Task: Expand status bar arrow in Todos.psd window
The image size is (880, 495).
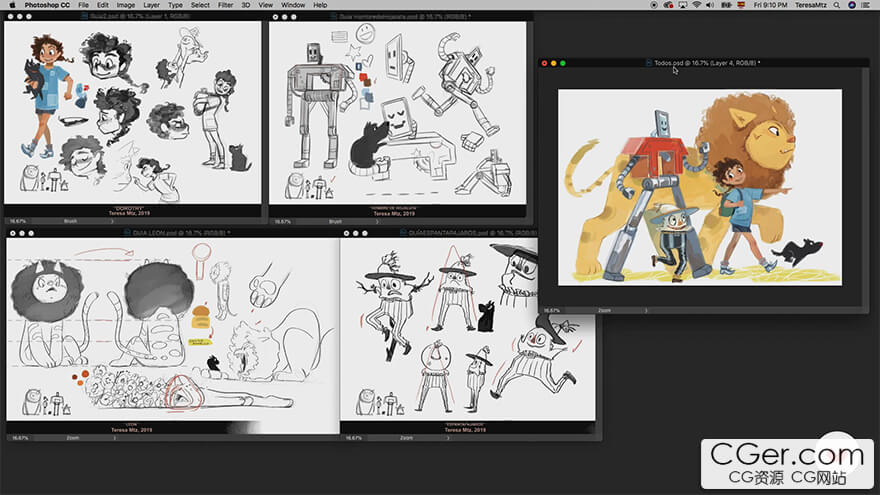Action: 645,310
